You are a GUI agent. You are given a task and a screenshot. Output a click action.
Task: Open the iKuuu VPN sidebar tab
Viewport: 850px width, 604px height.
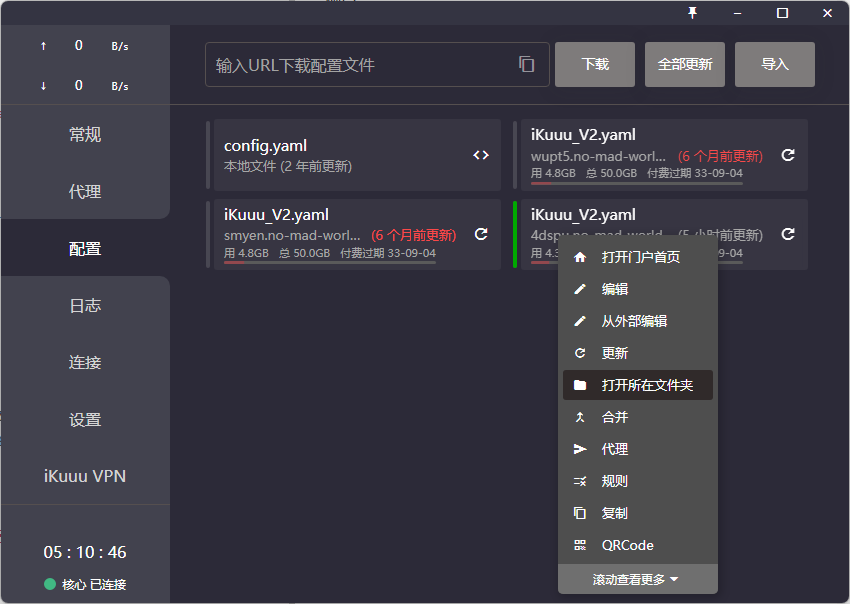pyautogui.click(x=85, y=476)
